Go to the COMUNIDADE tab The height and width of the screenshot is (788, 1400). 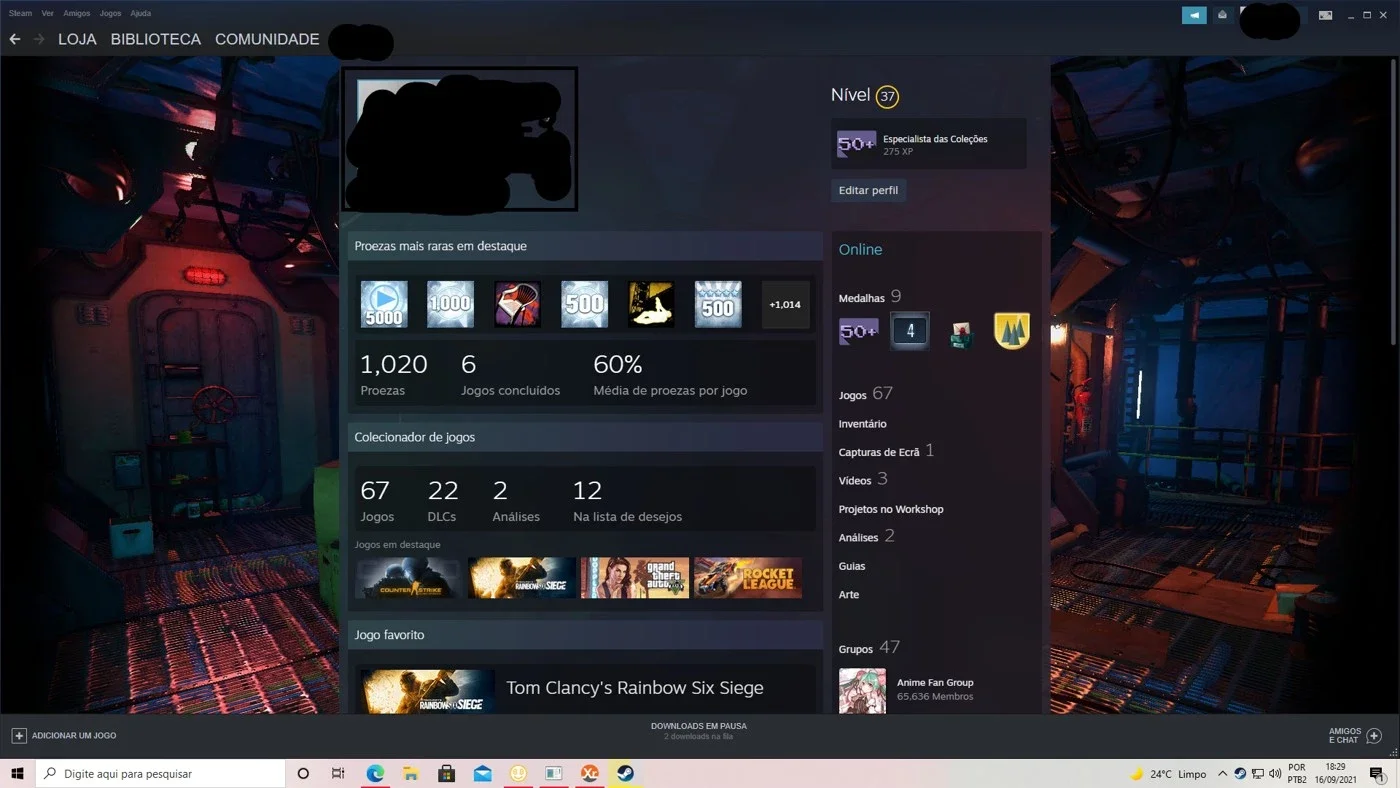click(x=267, y=39)
